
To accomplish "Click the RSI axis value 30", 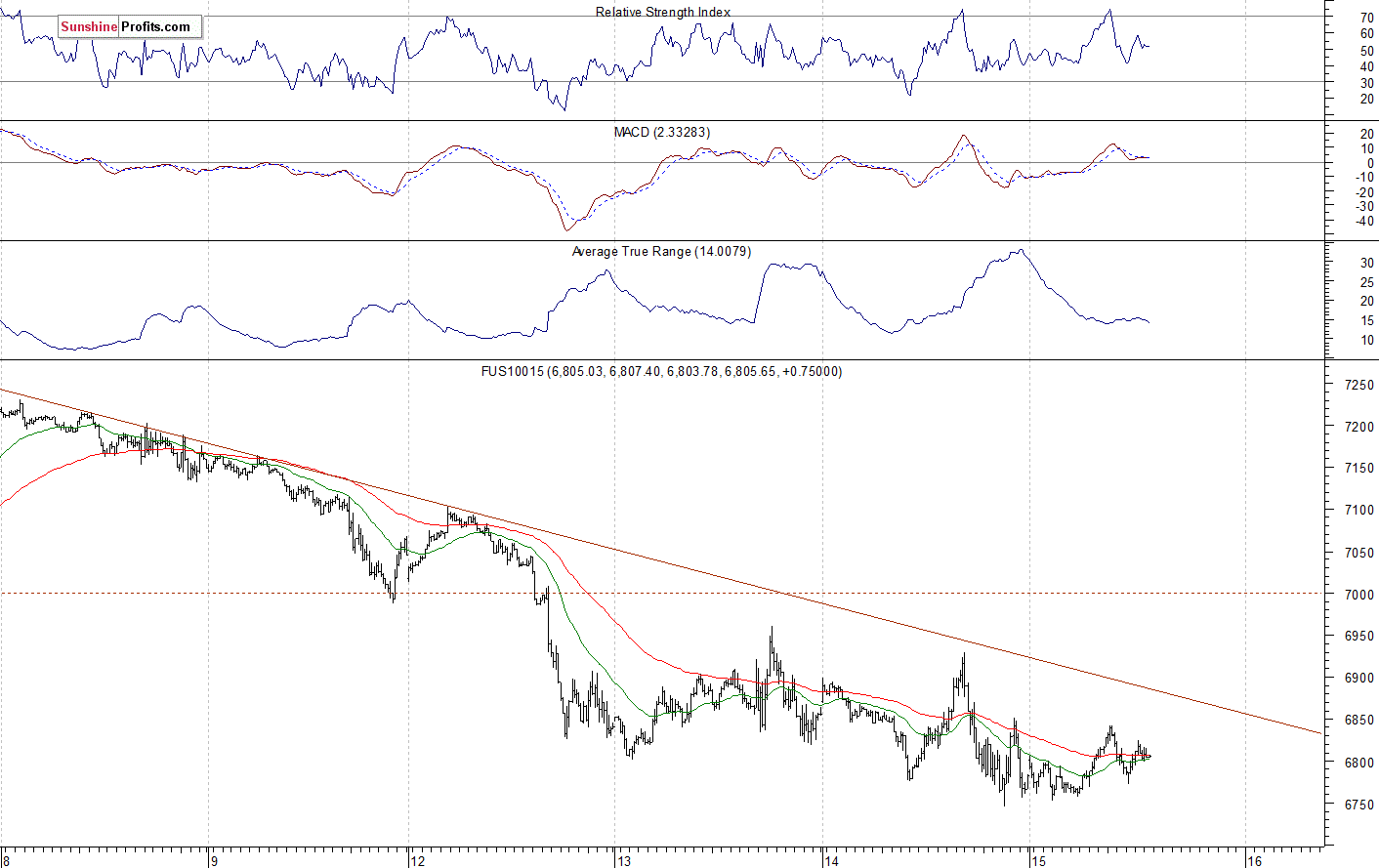I will click(1366, 83).
